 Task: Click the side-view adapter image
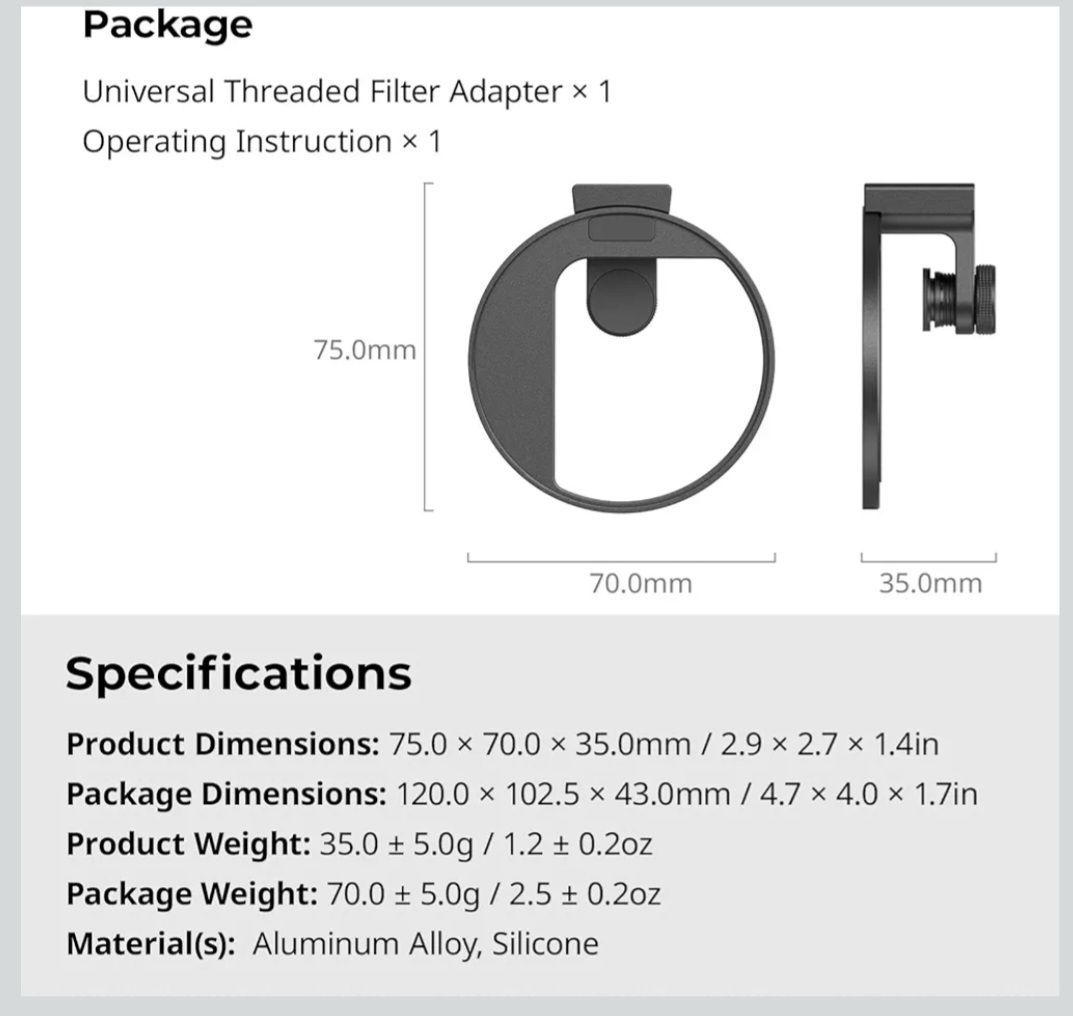(929, 346)
